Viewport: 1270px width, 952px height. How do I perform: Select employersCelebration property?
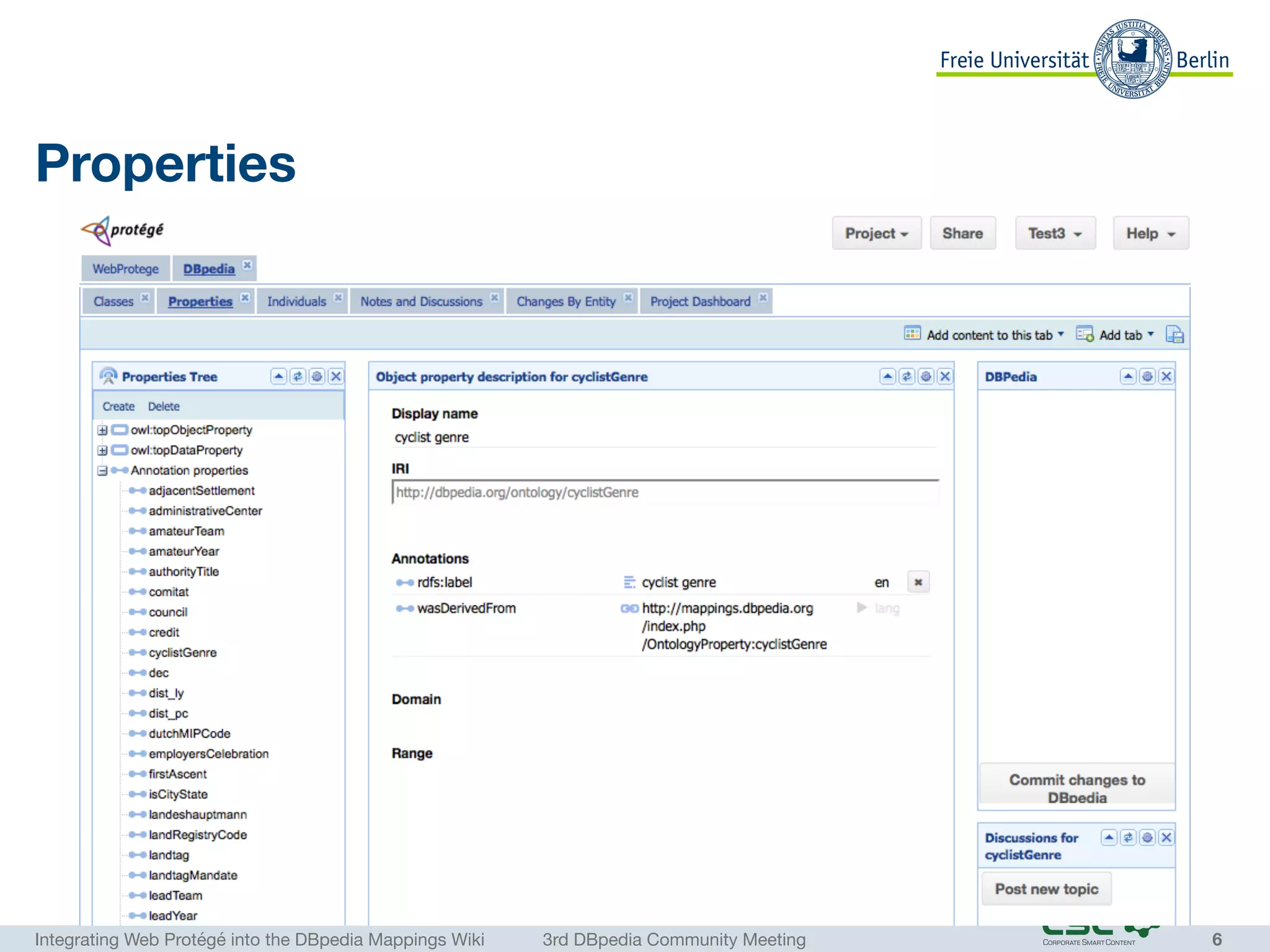coord(208,754)
